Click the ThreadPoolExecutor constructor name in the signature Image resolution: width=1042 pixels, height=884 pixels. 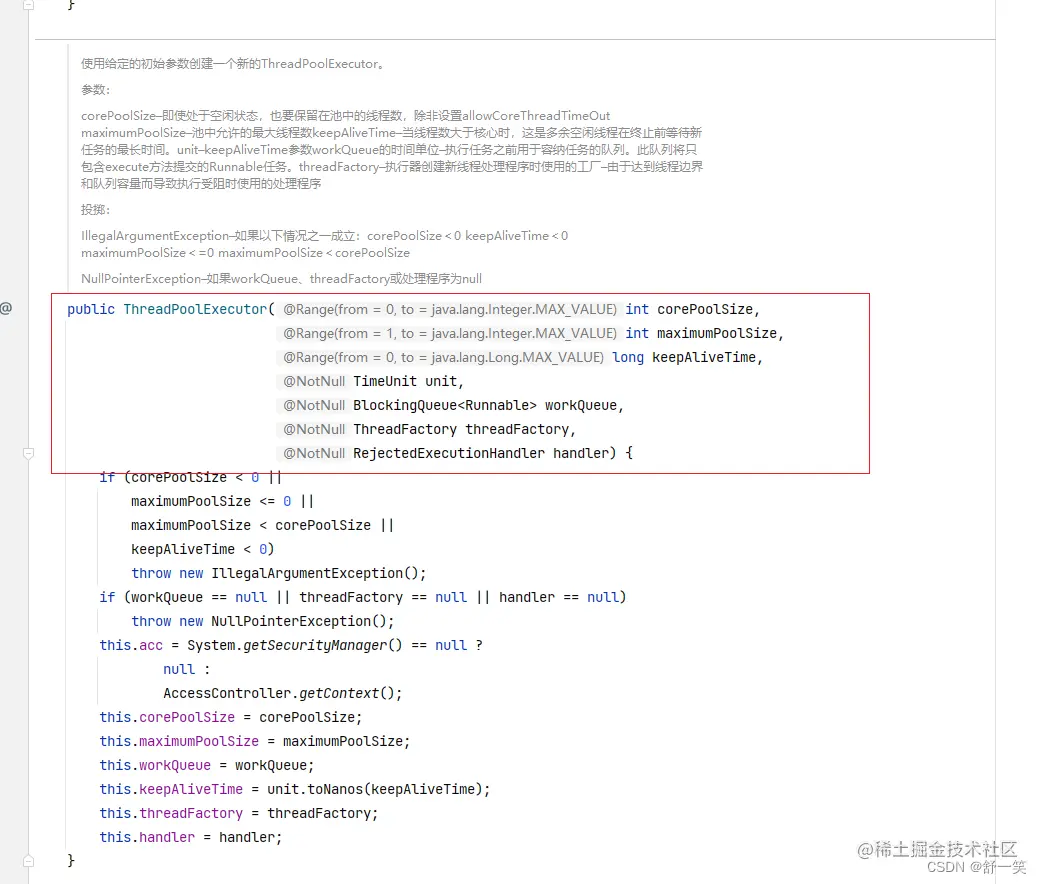[x=195, y=309]
